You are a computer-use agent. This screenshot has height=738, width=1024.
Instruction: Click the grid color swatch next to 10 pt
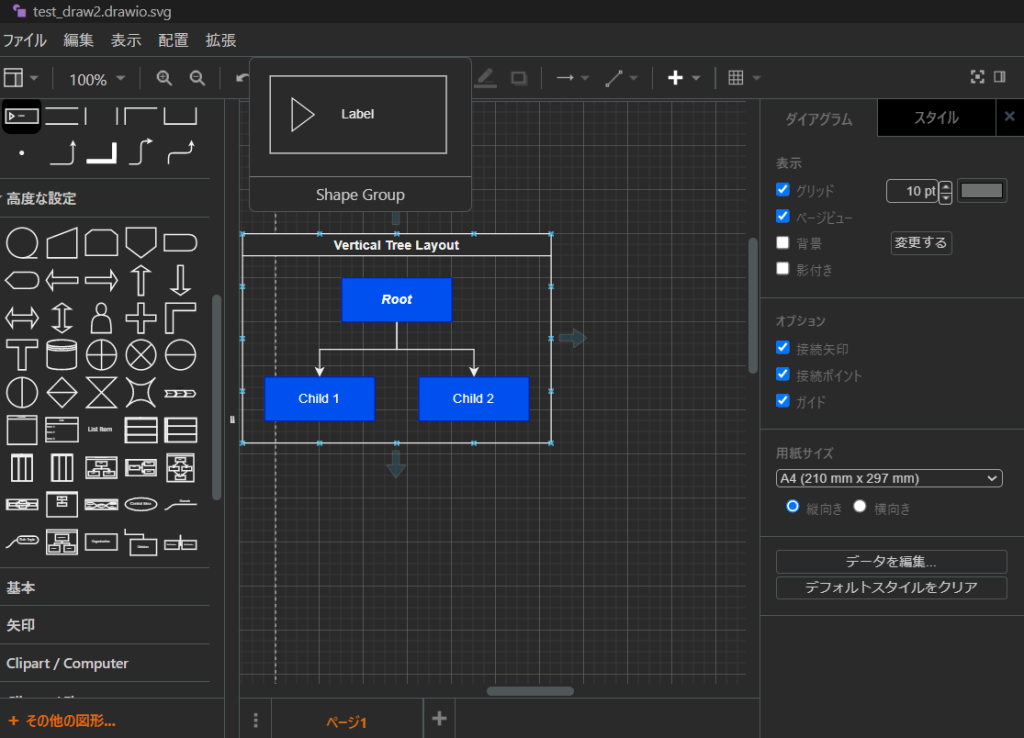pyautogui.click(x=982, y=190)
